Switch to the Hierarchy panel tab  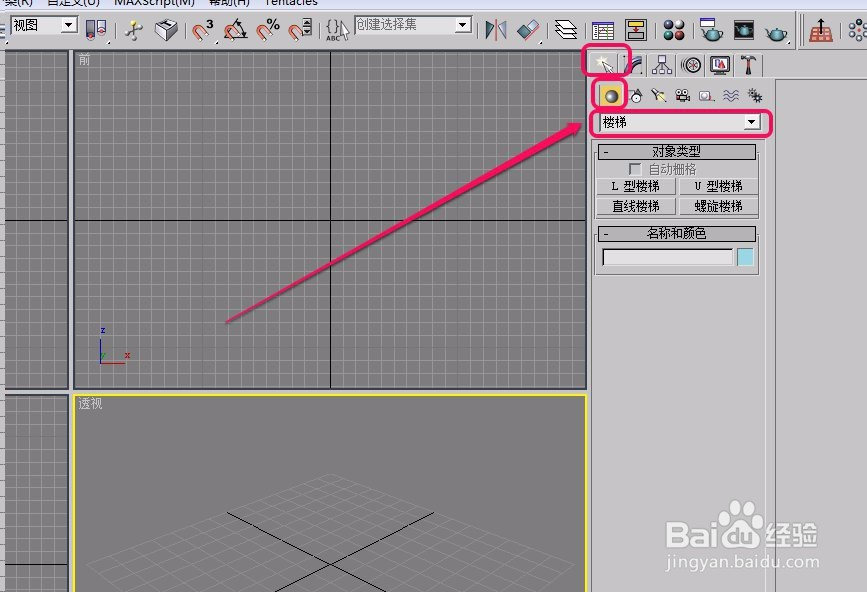pos(661,65)
